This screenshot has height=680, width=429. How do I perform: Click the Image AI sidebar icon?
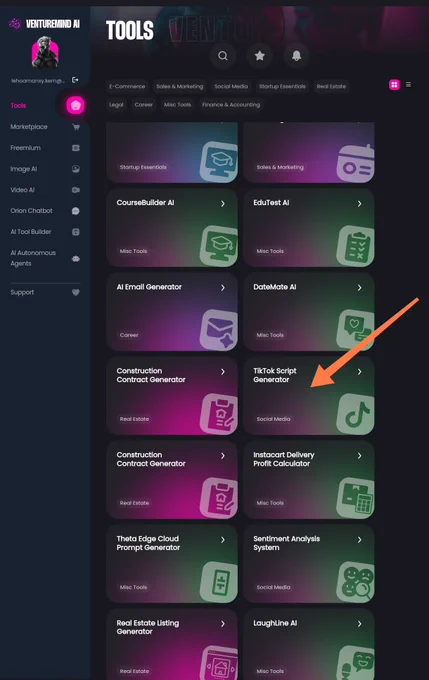(x=76, y=169)
